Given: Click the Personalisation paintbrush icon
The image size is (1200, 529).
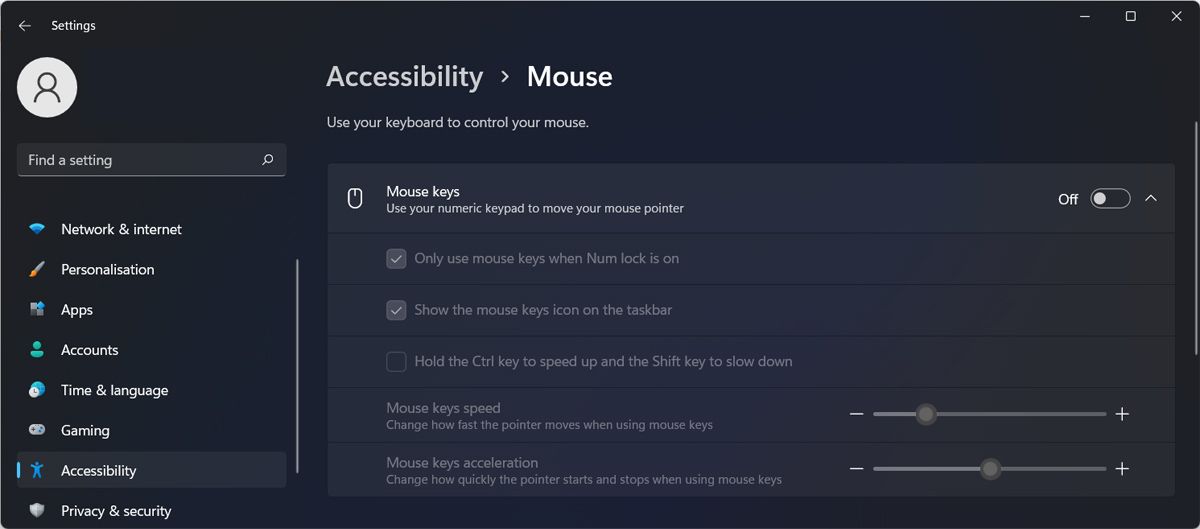Looking at the screenshot, I should [x=37, y=270].
